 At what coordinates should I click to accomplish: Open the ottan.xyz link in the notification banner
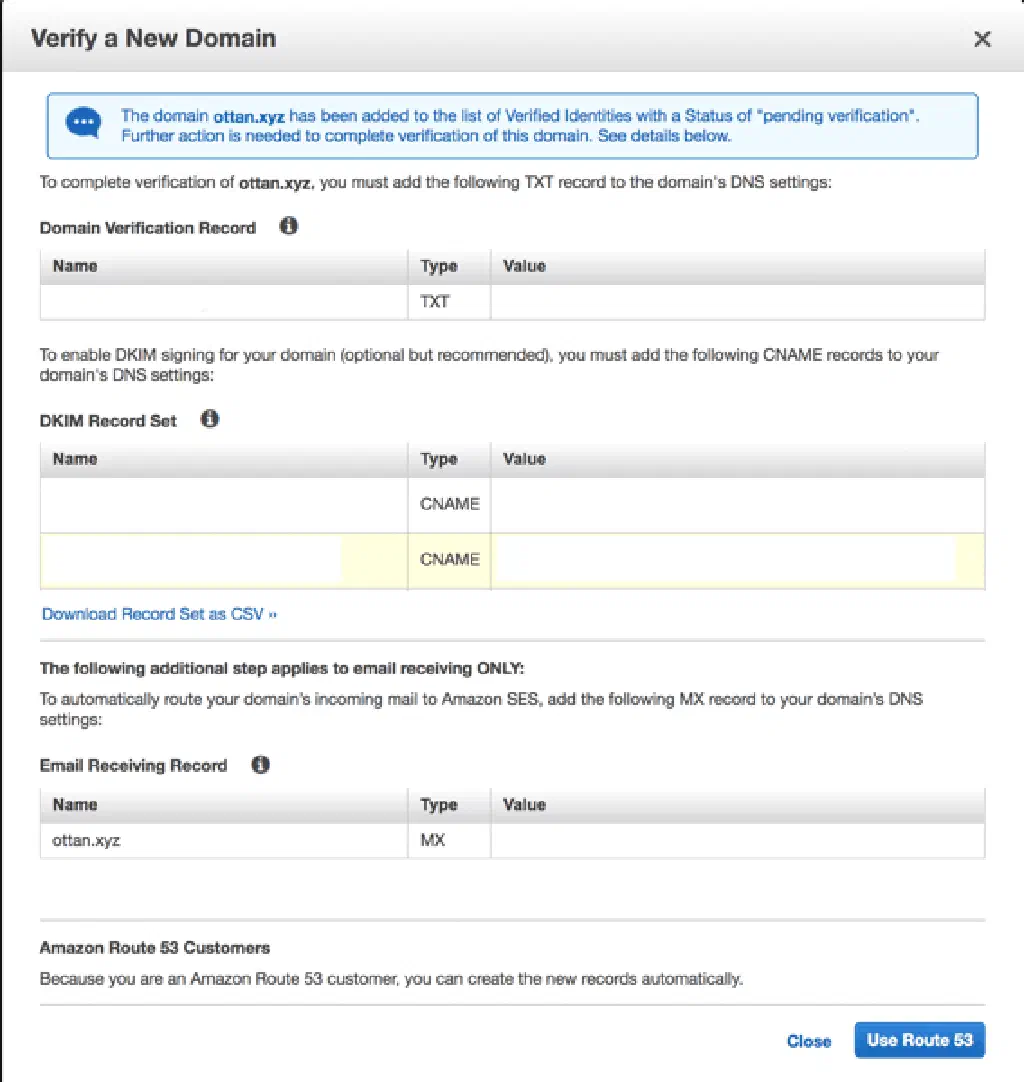(x=249, y=116)
